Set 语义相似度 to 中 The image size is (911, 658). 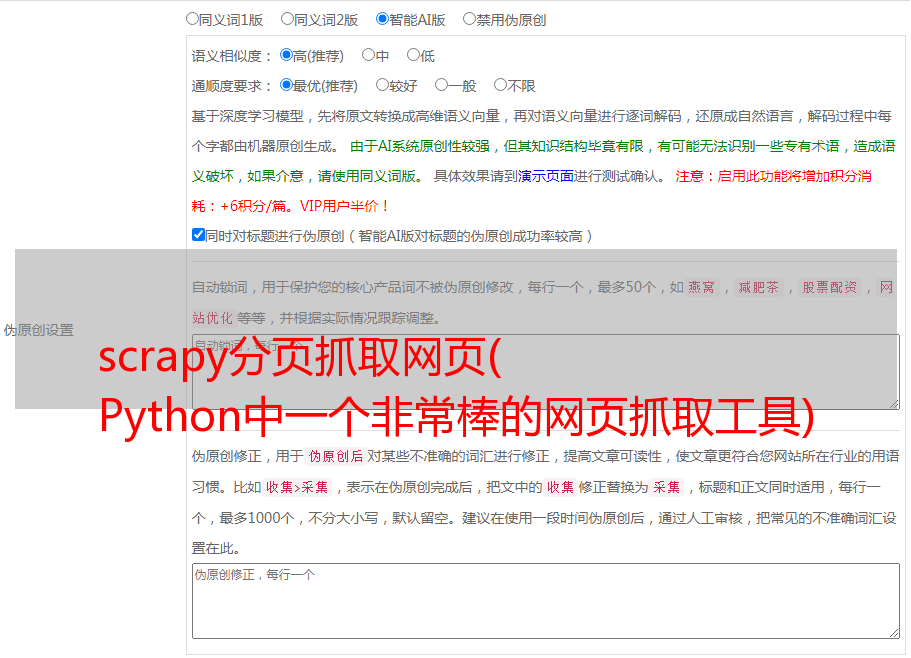point(368,55)
